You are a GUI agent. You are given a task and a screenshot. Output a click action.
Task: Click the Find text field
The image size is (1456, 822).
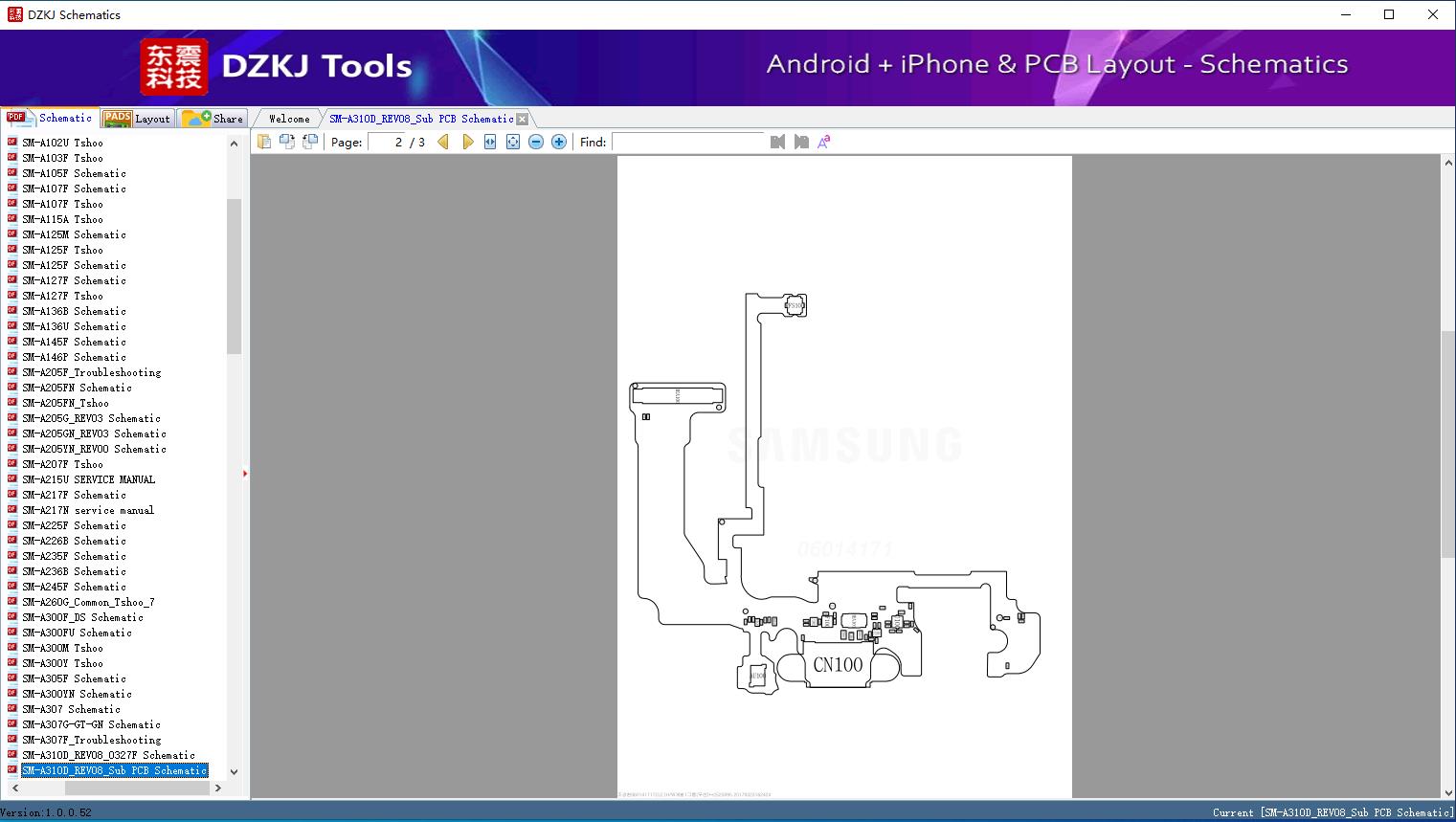[x=688, y=142]
